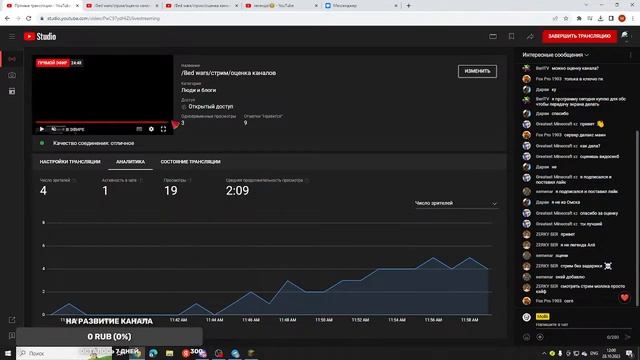The height and width of the screenshot is (360, 640).
Task: Open chat options three-dot menu
Action: click(630, 55)
